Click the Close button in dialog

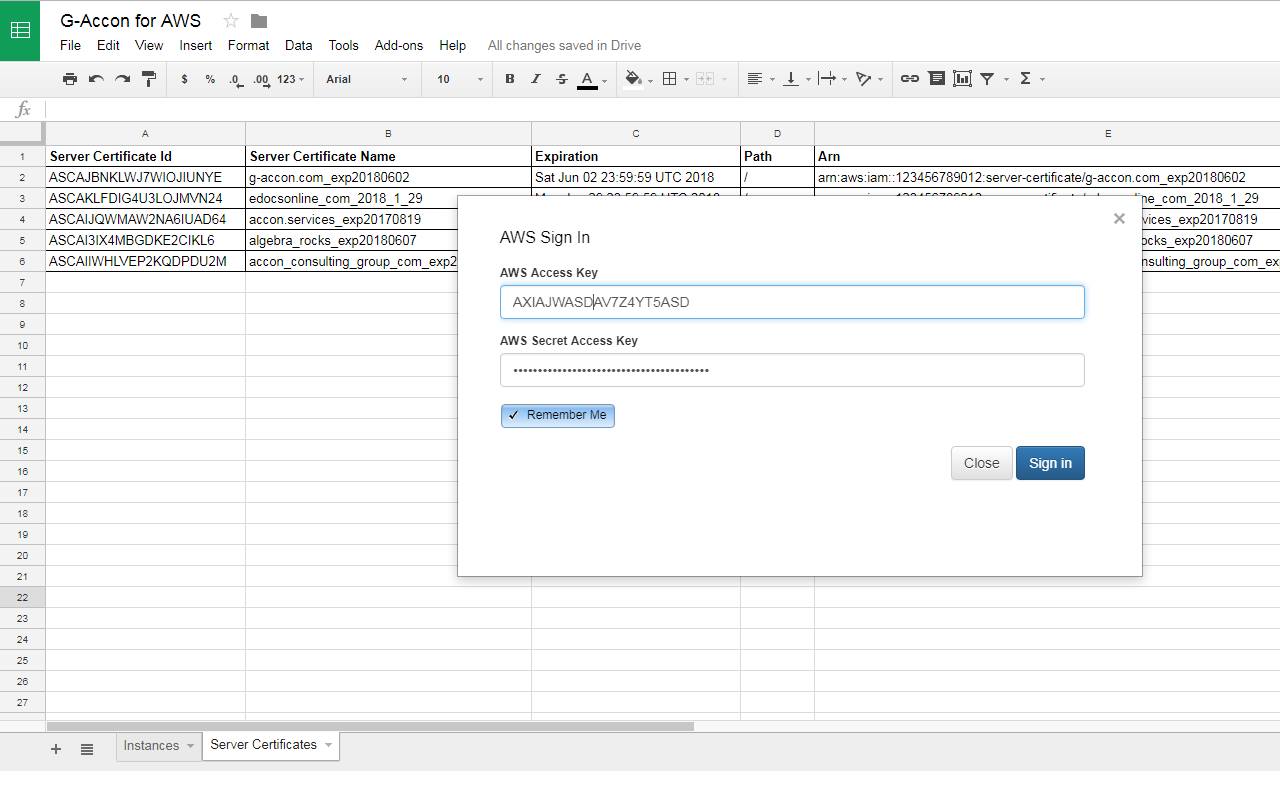(x=981, y=463)
